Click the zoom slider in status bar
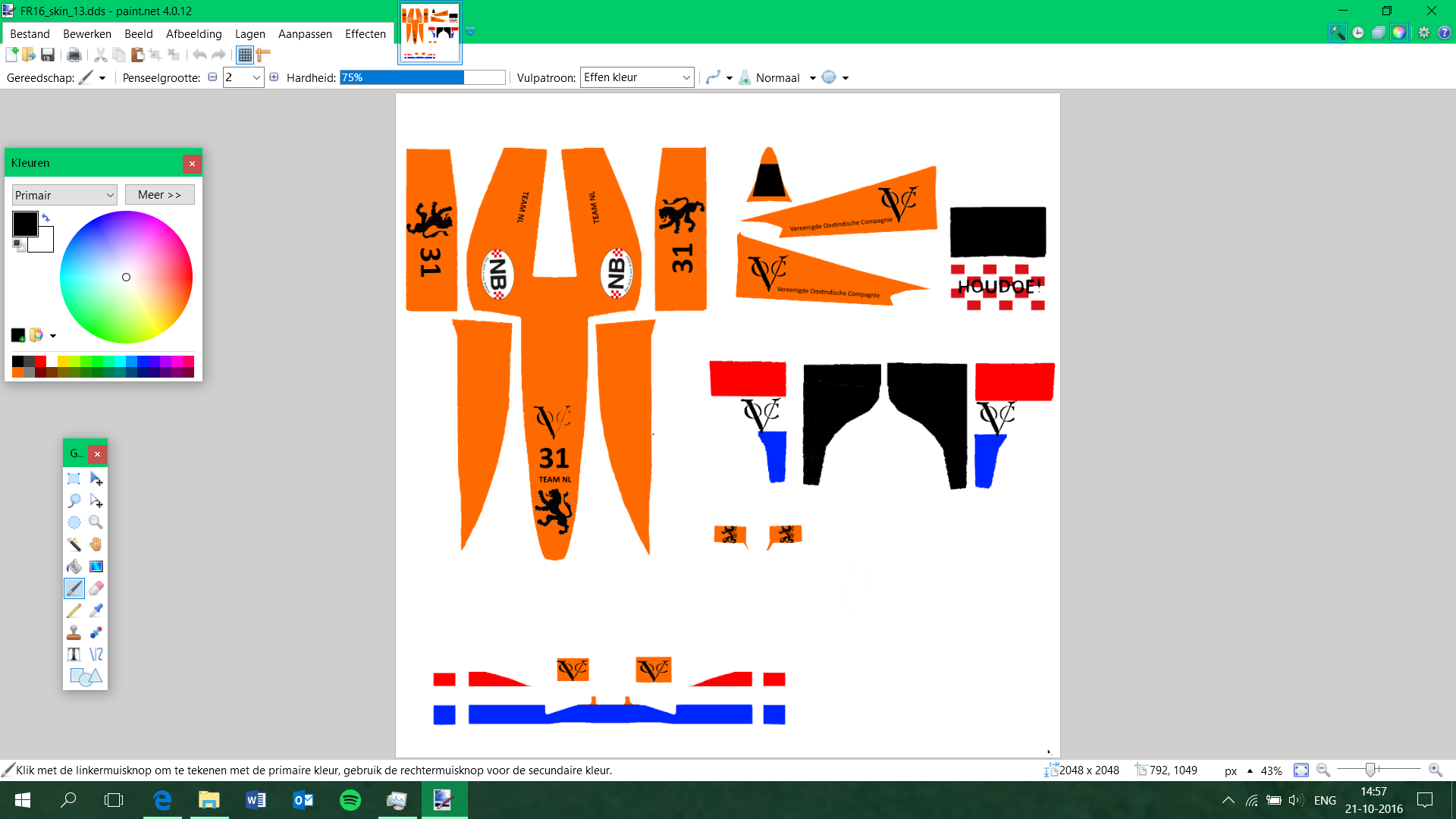The image size is (1456, 819). tap(1379, 770)
